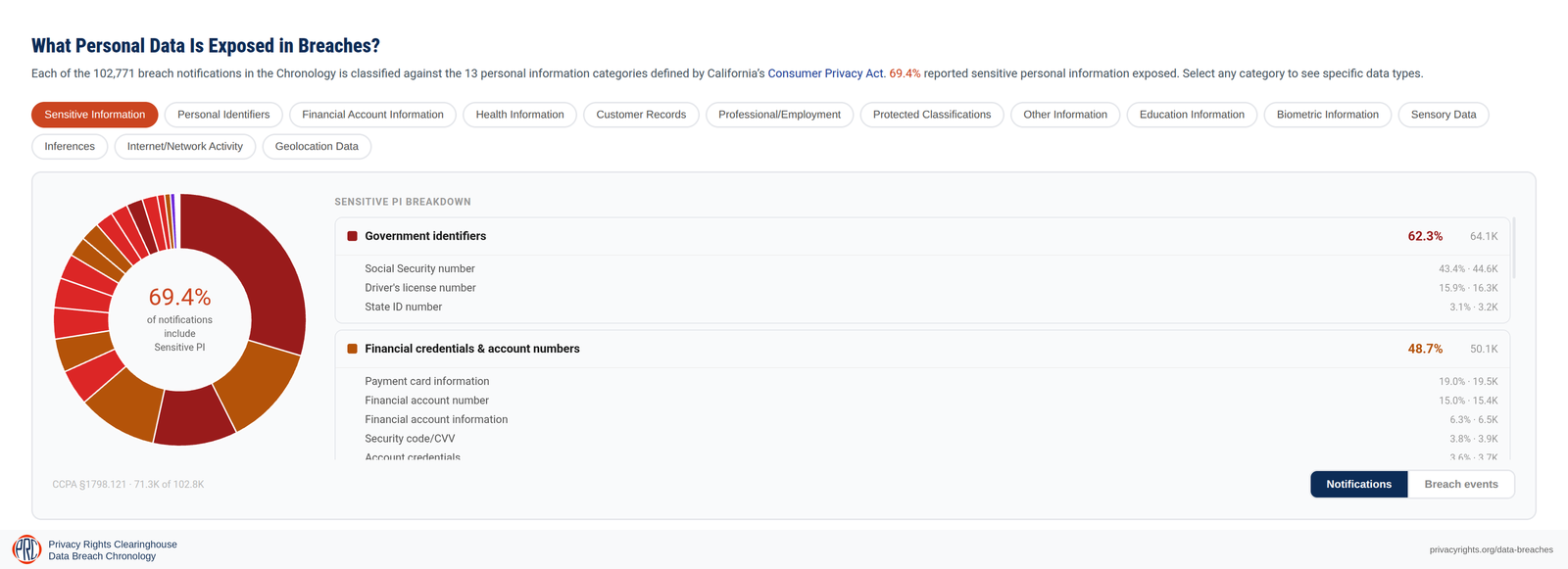Click the State ID number row
This screenshot has height=569, width=1568.
point(931,307)
